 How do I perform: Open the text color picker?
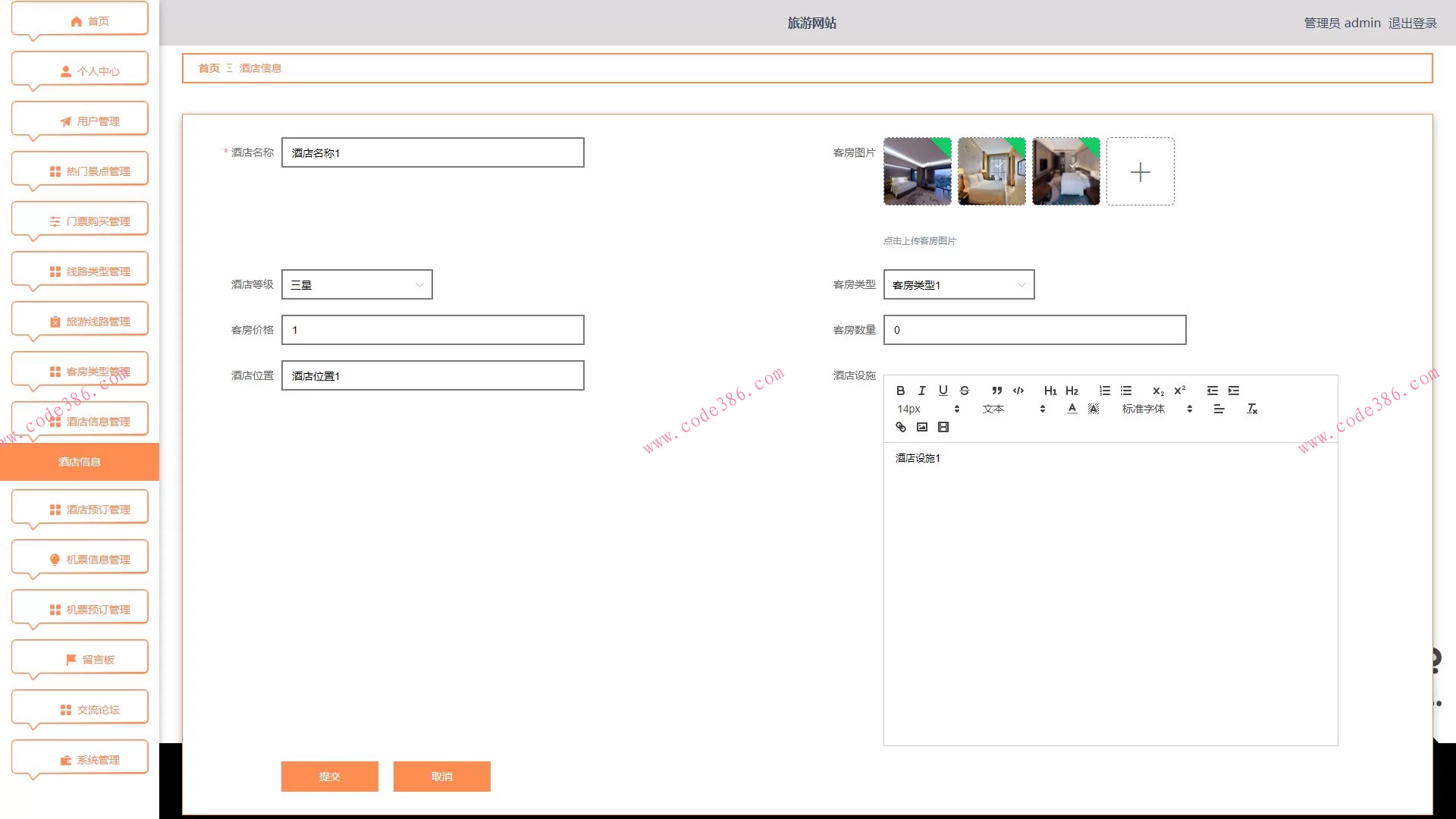click(x=1072, y=409)
